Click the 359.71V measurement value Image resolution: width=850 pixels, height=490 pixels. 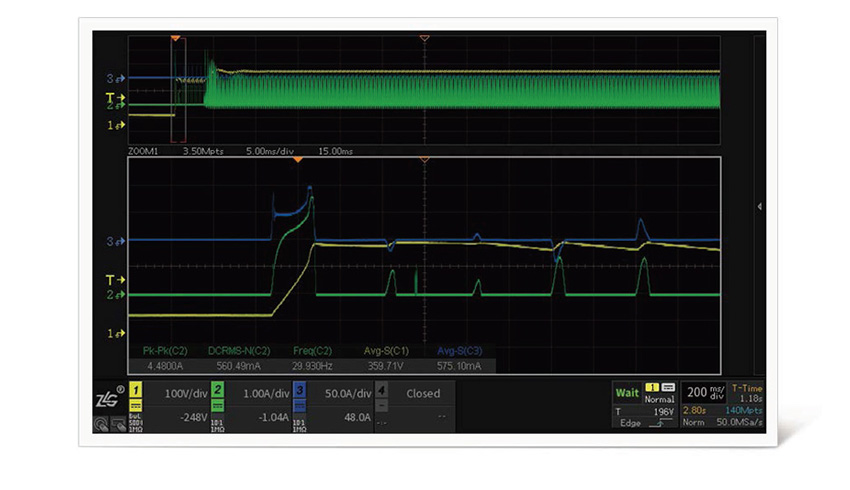(x=385, y=366)
